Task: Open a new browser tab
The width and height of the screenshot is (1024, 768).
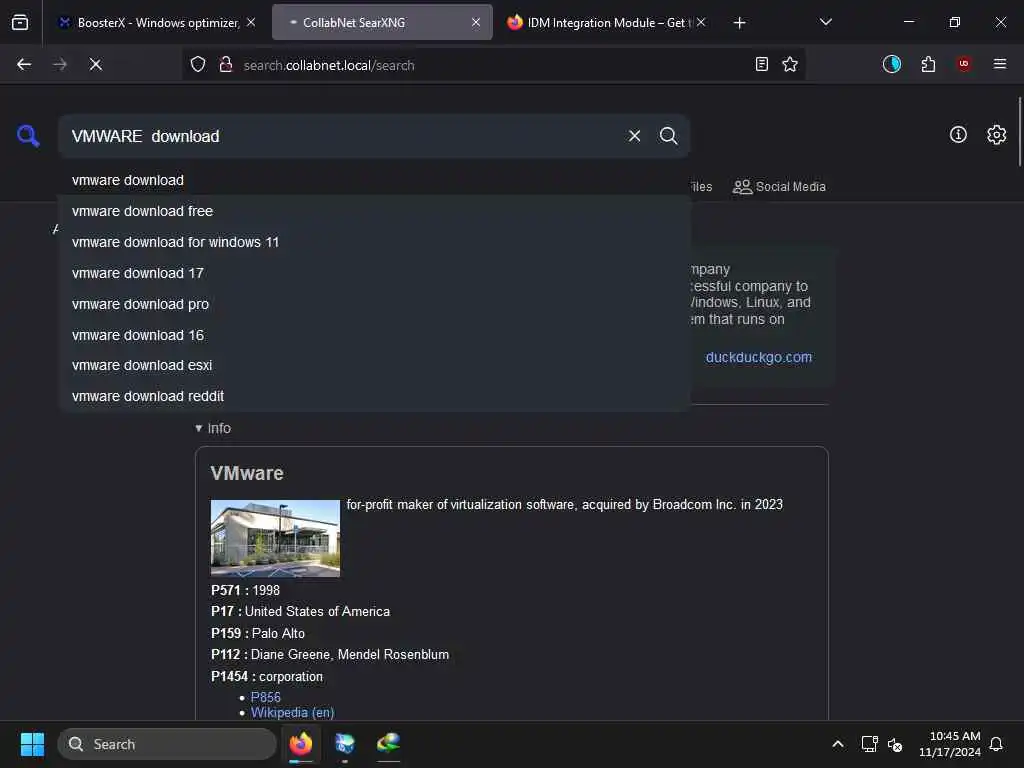Action: (739, 23)
